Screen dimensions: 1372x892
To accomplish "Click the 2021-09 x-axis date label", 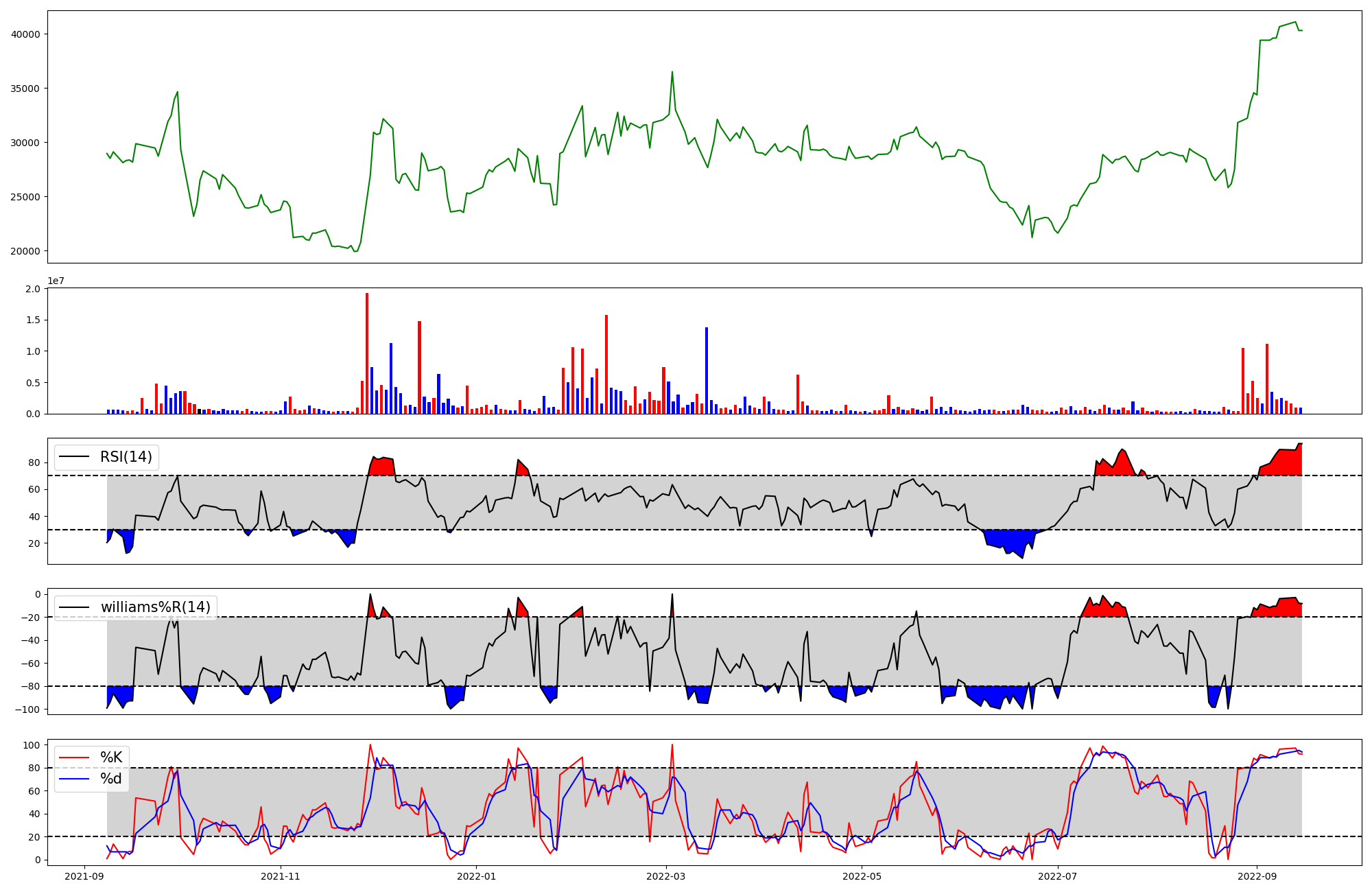I will (x=85, y=876).
